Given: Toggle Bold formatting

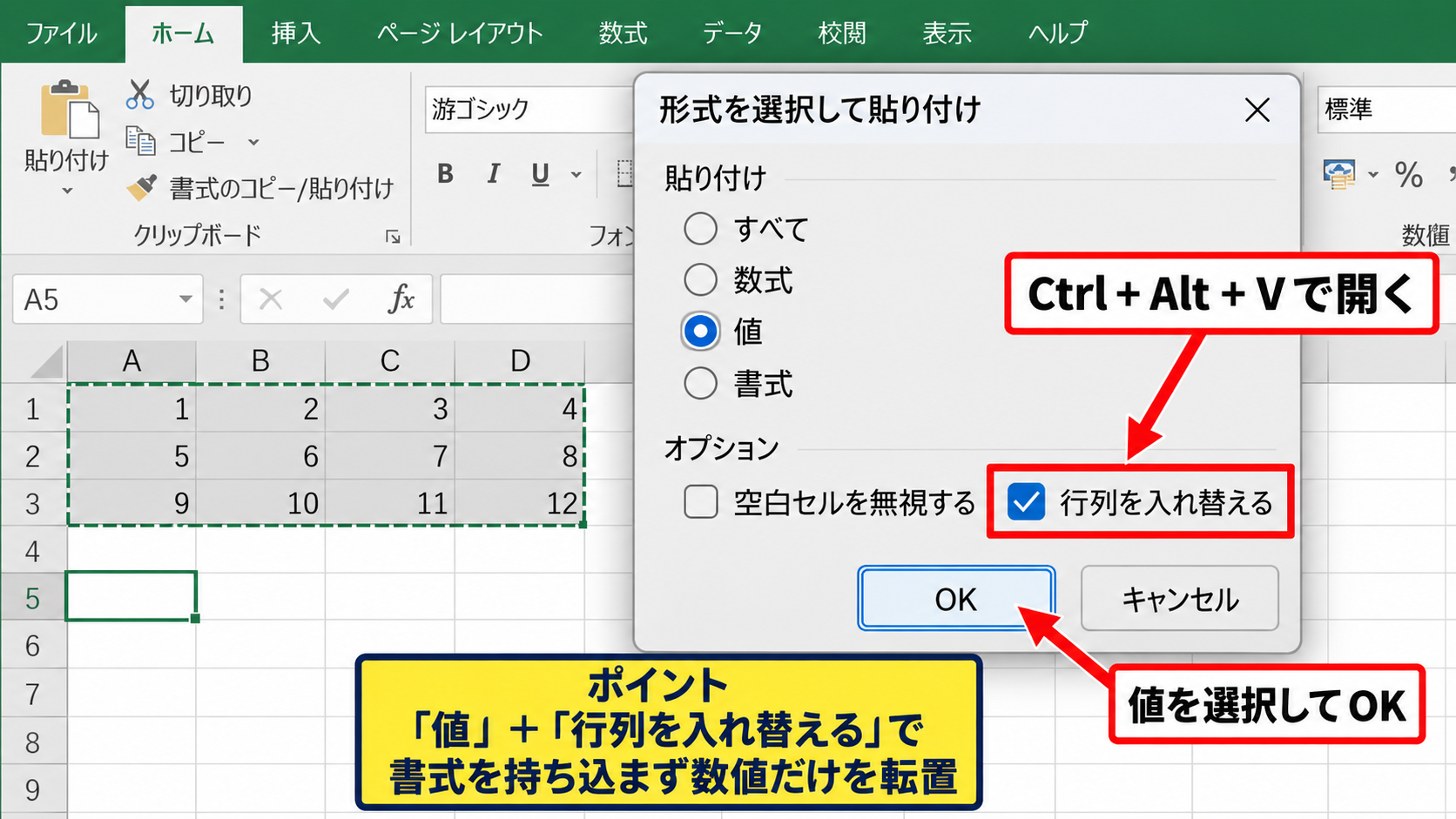Looking at the screenshot, I should 445,173.
